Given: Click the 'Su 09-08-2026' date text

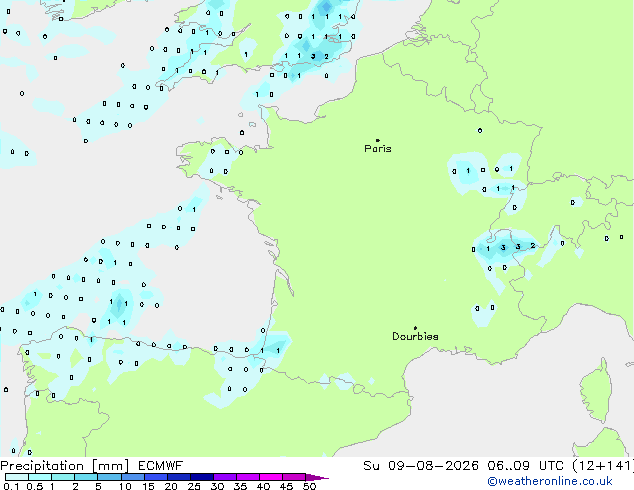Looking at the screenshot, I should [x=421, y=466].
